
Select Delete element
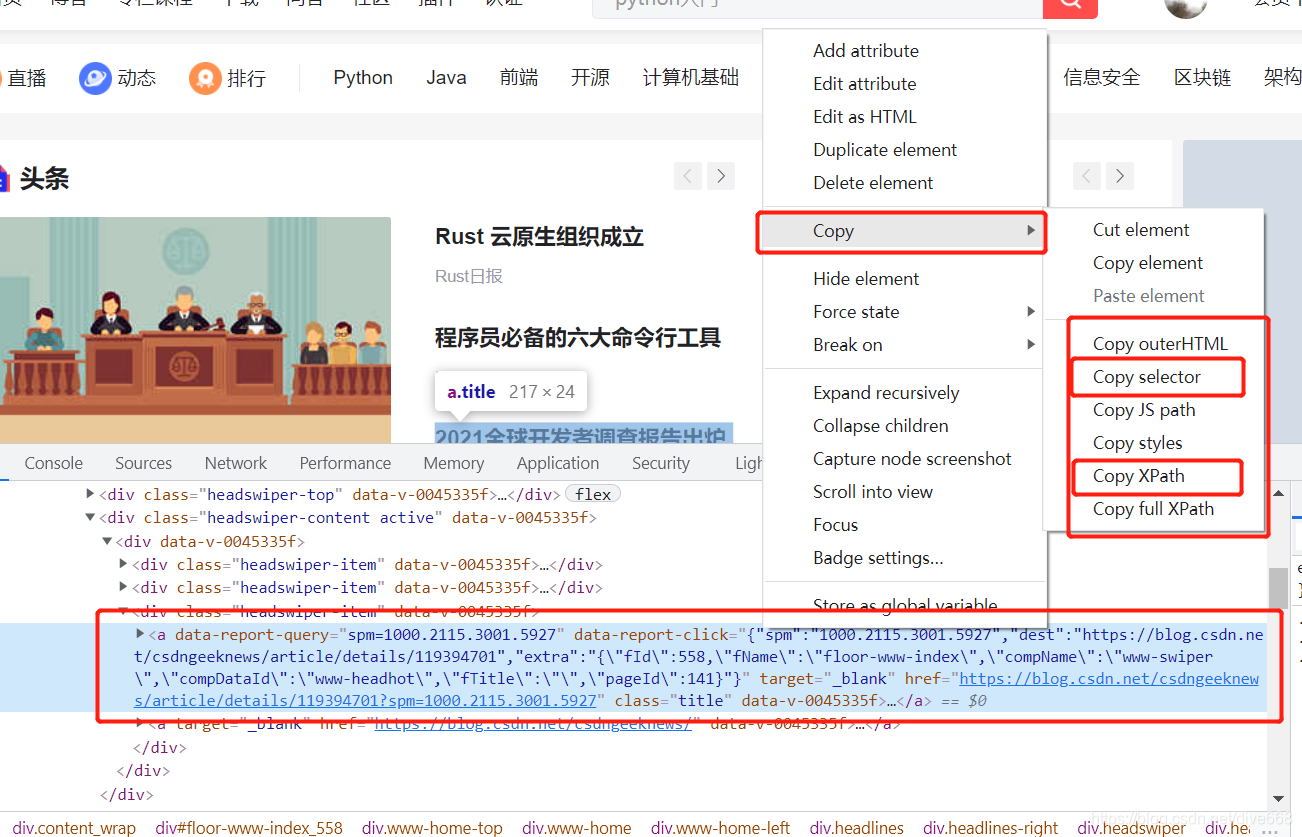tap(873, 183)
